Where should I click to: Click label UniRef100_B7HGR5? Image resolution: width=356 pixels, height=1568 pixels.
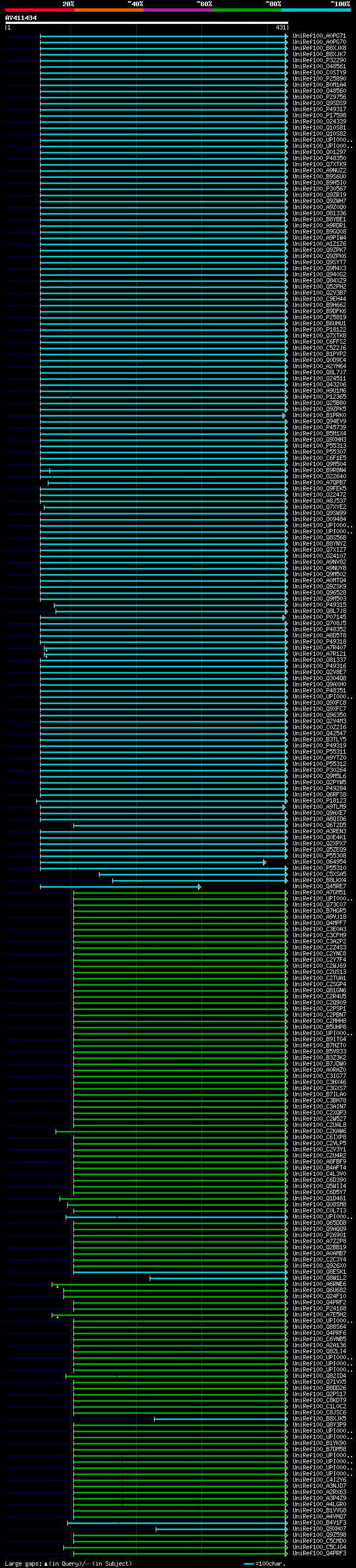point(319,911)
